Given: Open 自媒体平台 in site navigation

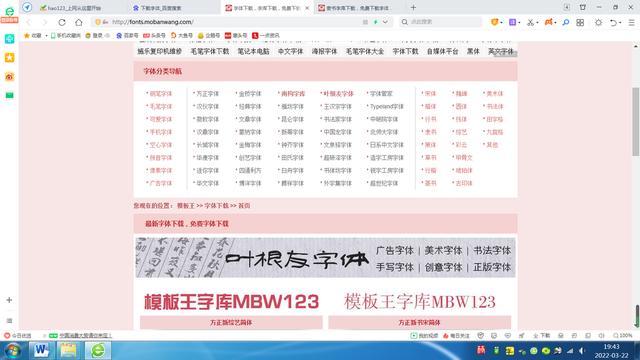Looking at the screenshot, I should (x=442, y=51).
